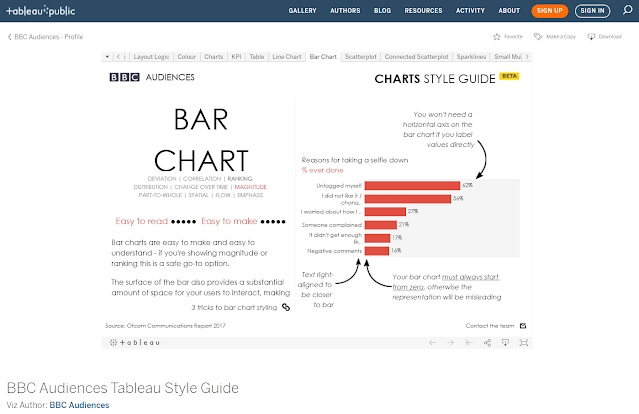Screen dimensions: 639x414
Task: Switch to the Layout Logic tab
Action: point(151,57)
